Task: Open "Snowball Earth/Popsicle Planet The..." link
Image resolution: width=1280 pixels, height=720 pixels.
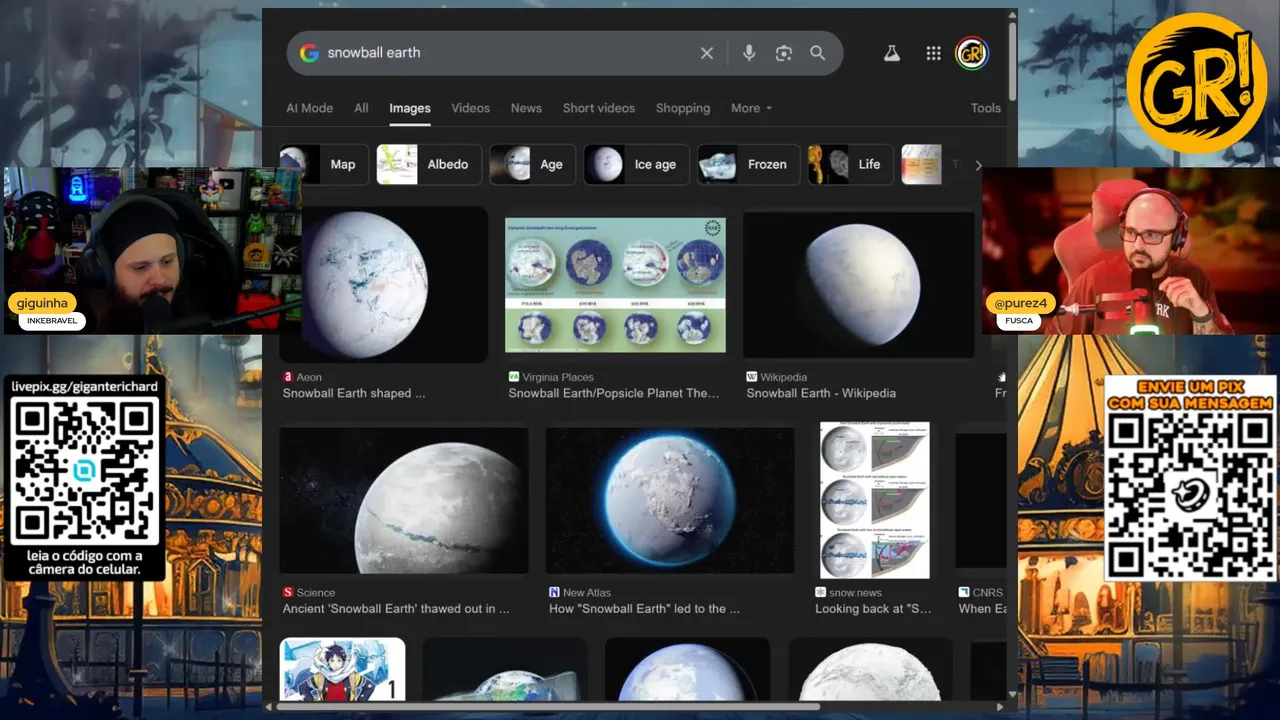Action: click(614, 393)
